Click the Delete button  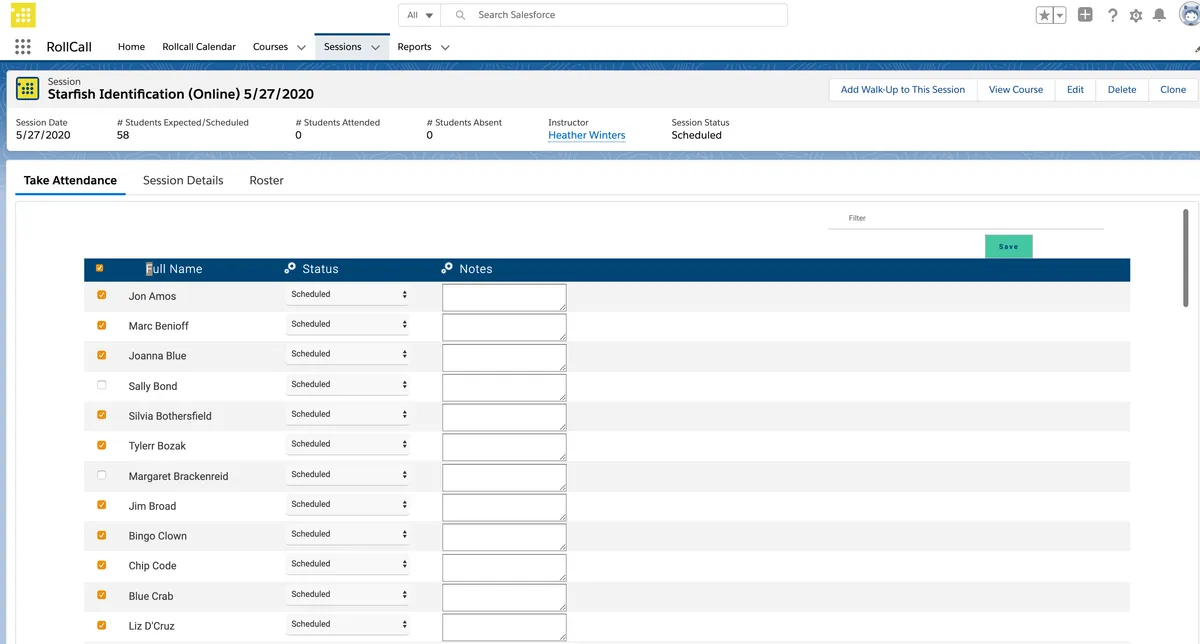coord(1122,90)
